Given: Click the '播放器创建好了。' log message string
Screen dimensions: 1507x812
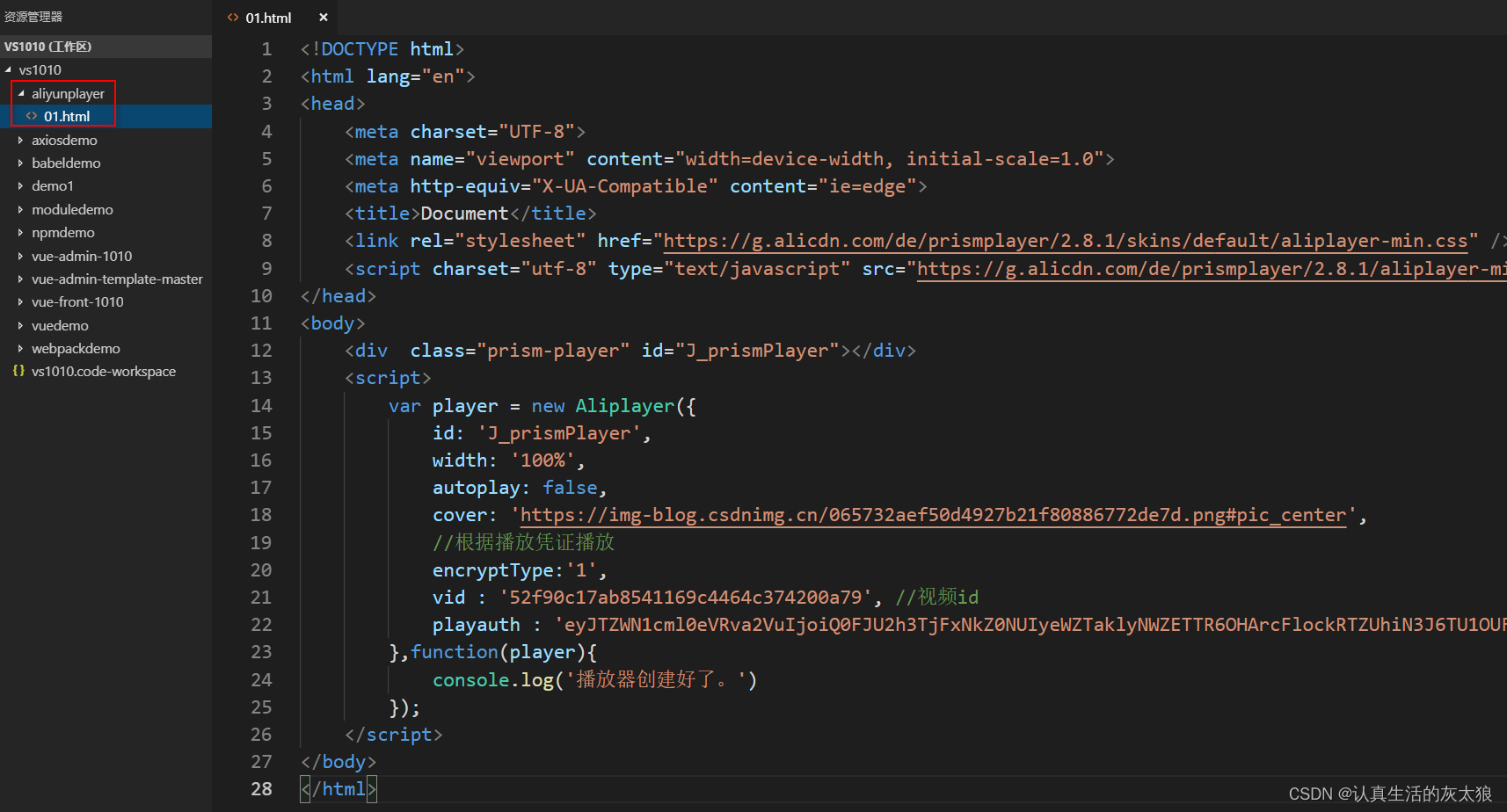Looking at the screenshot, I should coord(655,680).
